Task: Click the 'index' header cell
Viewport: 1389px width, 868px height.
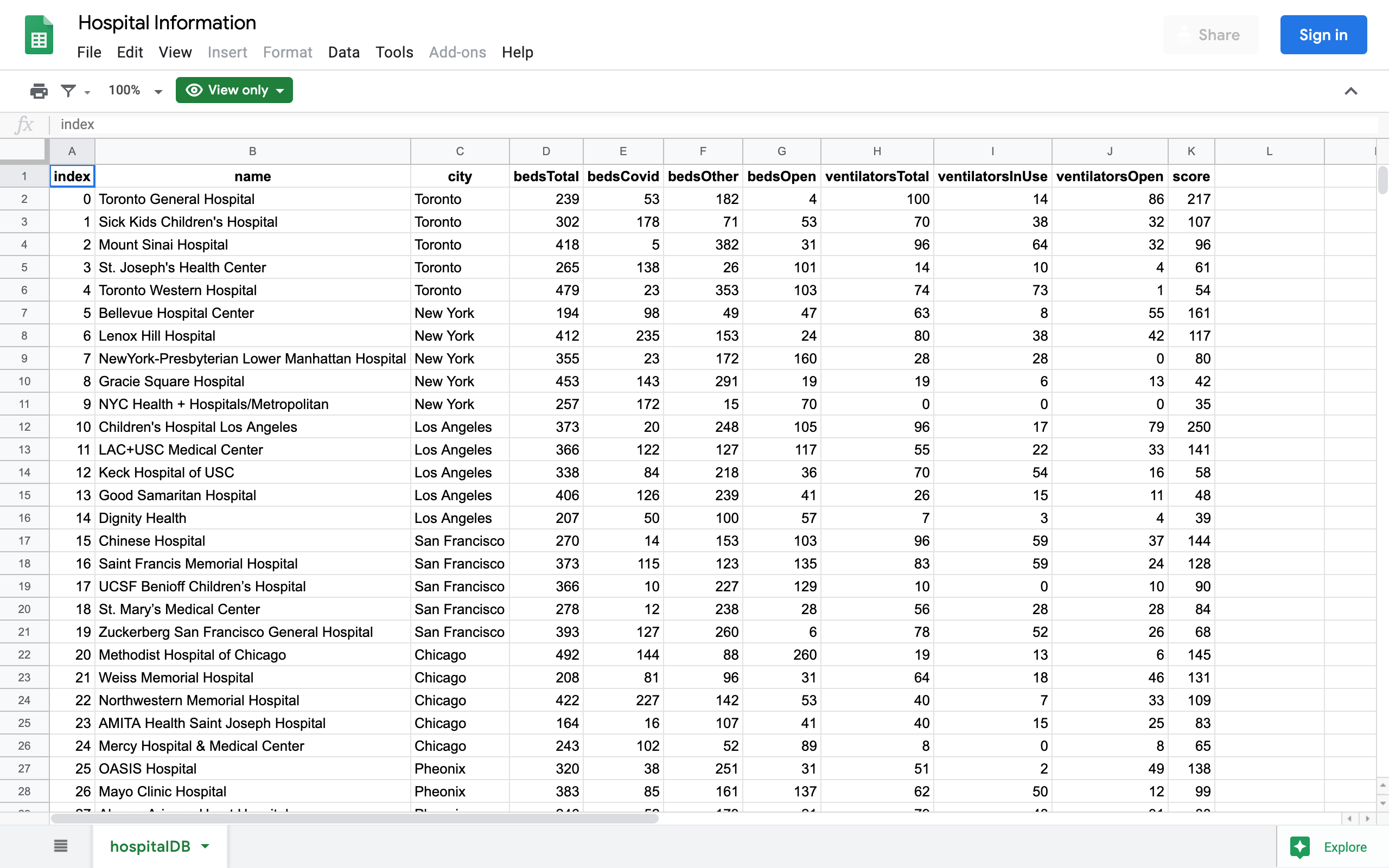Action: coord(72,176)
